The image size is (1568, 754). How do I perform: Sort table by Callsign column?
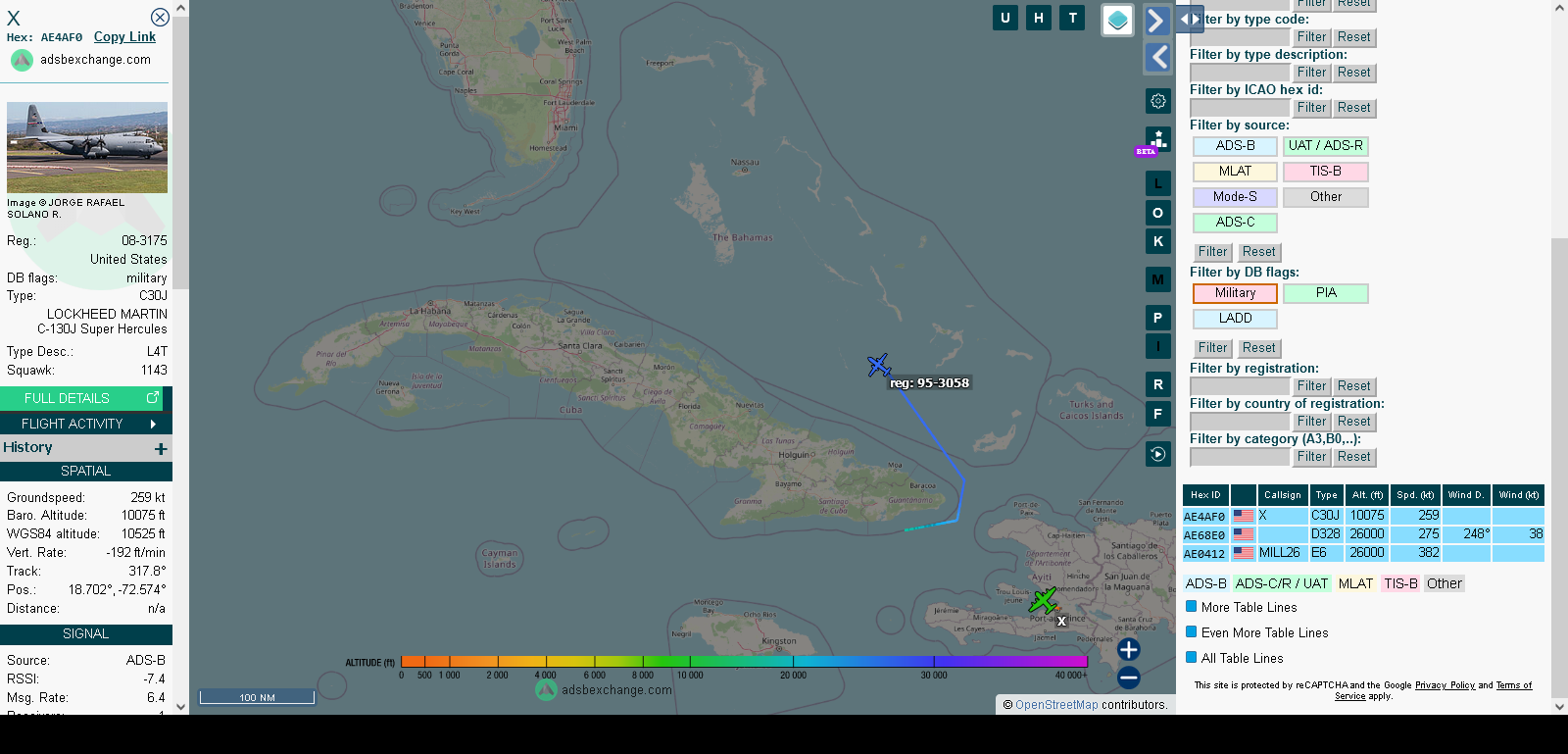click(1282, 495)
